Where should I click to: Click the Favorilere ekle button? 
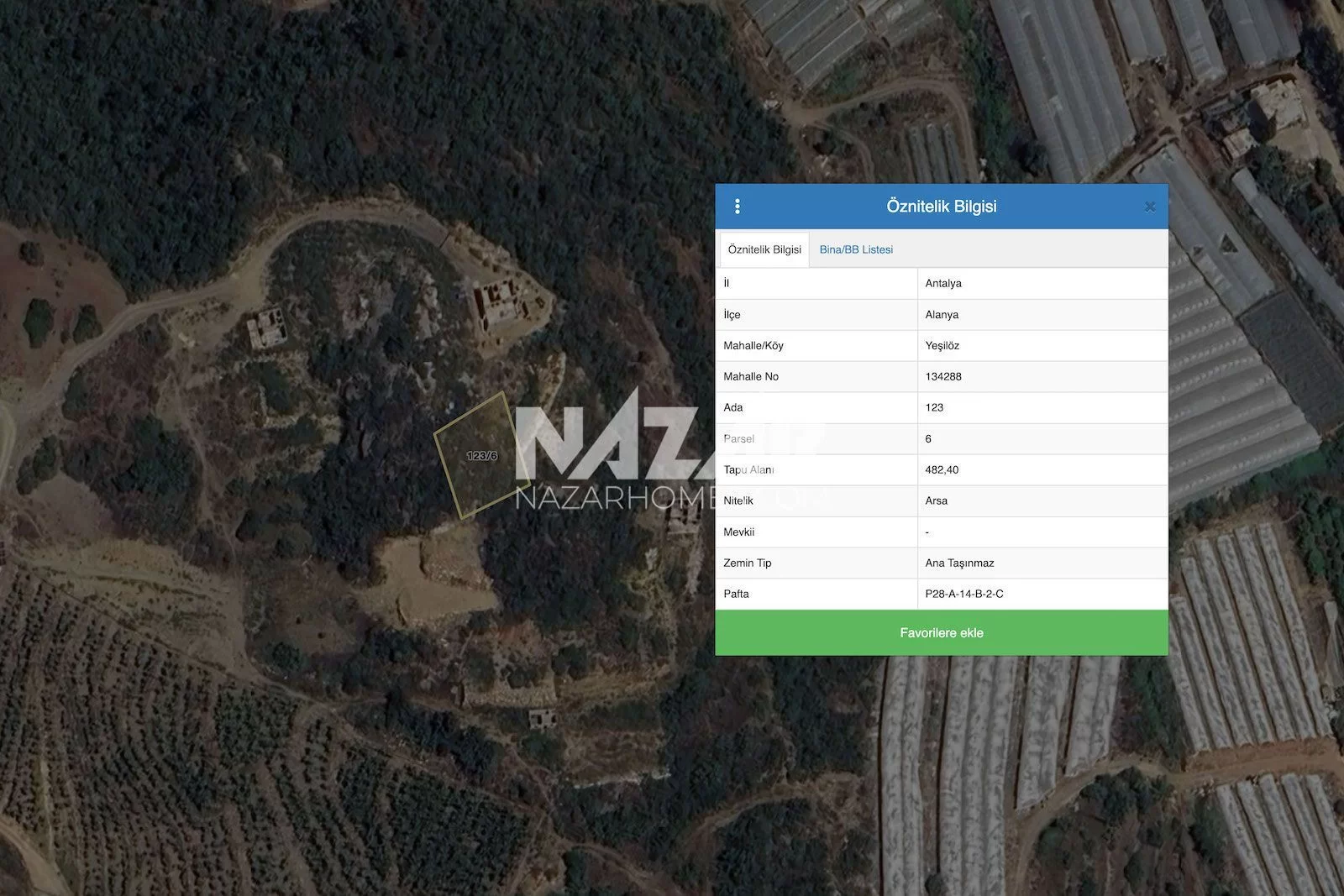(941, 632)
